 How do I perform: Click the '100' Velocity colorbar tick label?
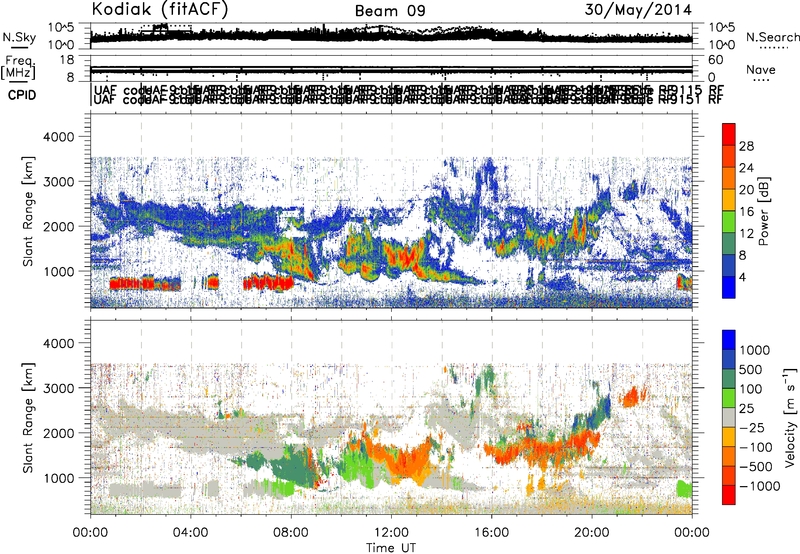[751, 389]
